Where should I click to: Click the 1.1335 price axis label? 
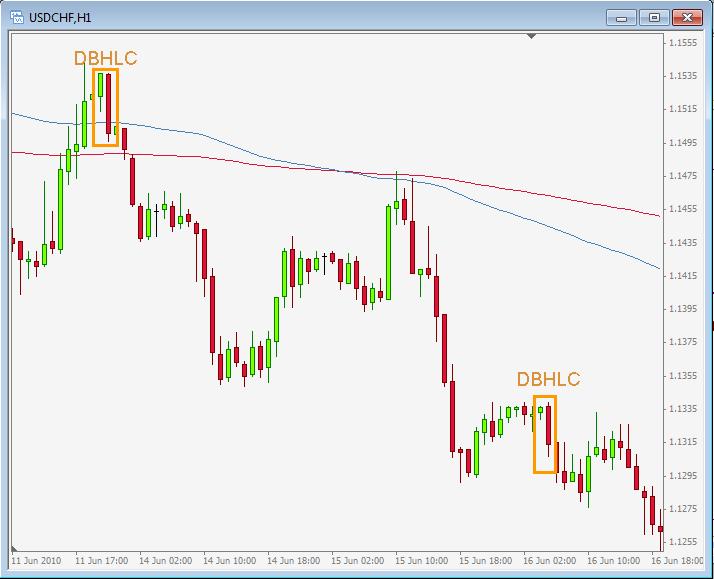click(x=683, y=409)
